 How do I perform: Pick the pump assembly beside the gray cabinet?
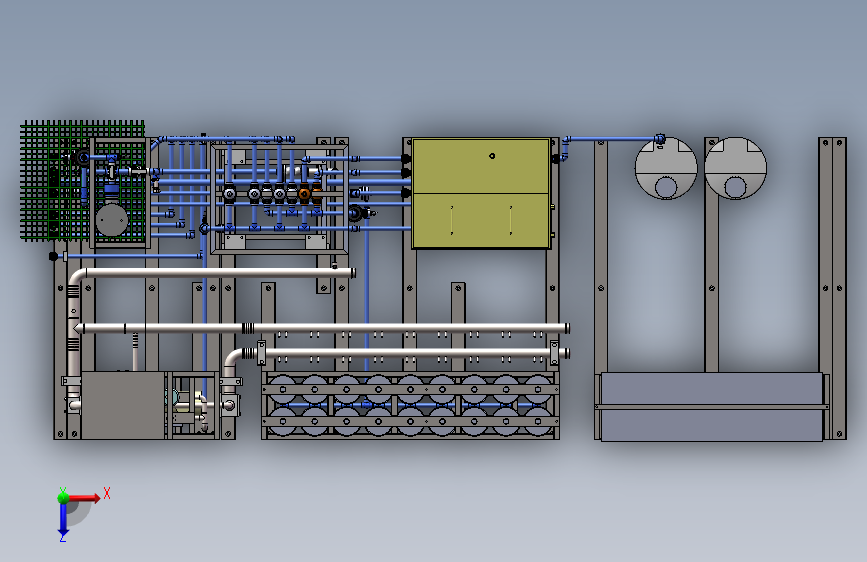tap(191, 407)
